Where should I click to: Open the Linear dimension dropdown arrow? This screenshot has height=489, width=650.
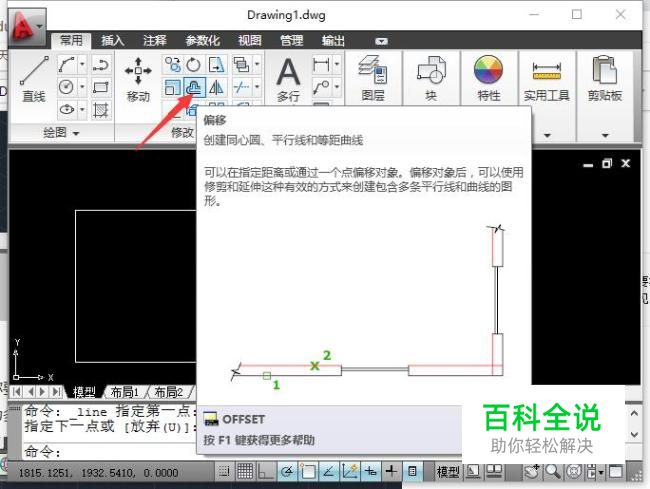pos(337,65)
